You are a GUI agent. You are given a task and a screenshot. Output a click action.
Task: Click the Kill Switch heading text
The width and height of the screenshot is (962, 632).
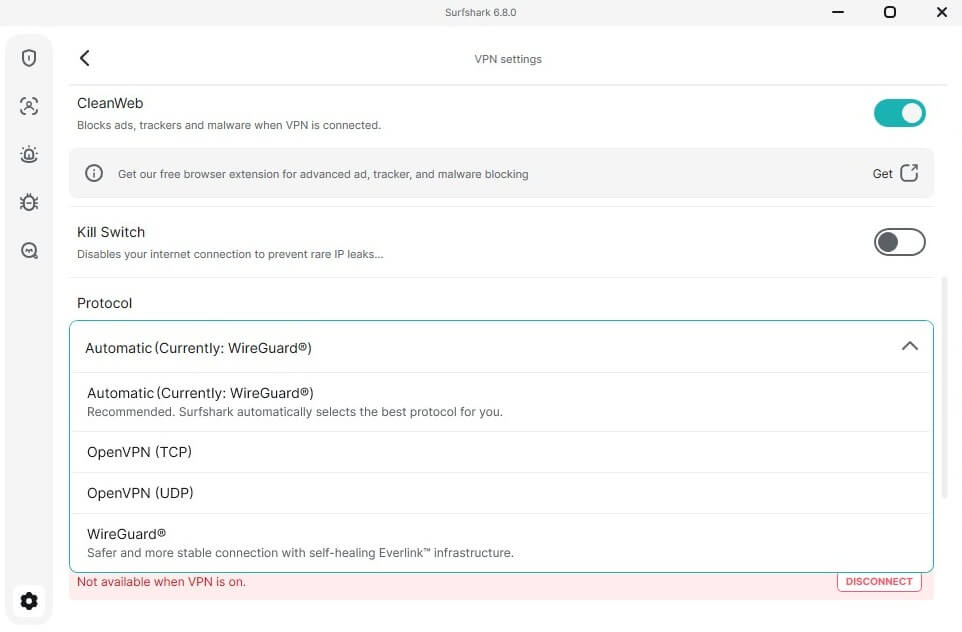[111, 232]
